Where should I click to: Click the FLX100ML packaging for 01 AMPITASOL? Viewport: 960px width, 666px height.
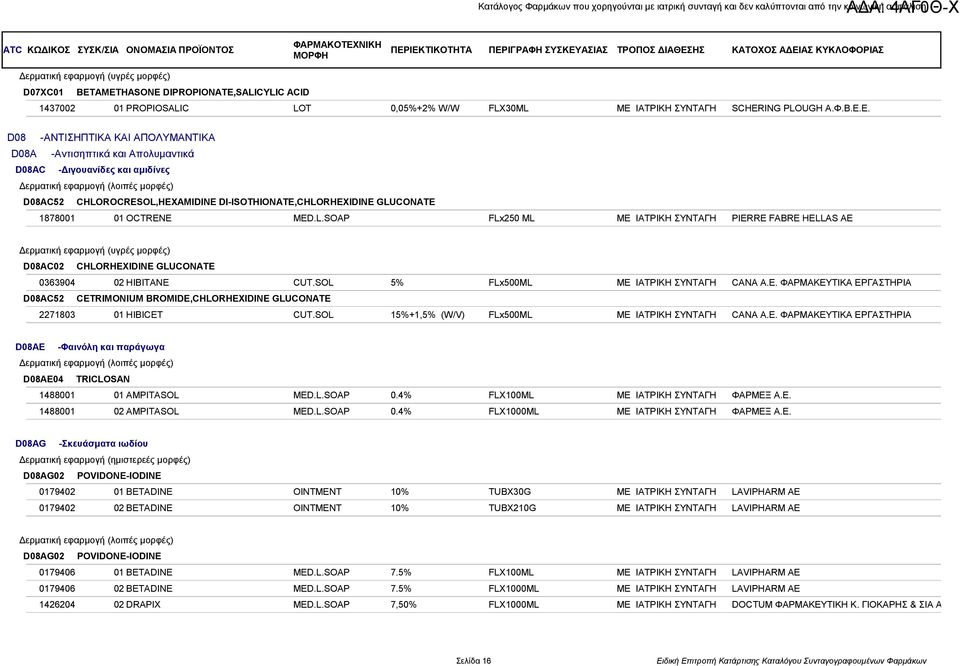(x=511, y=395)
